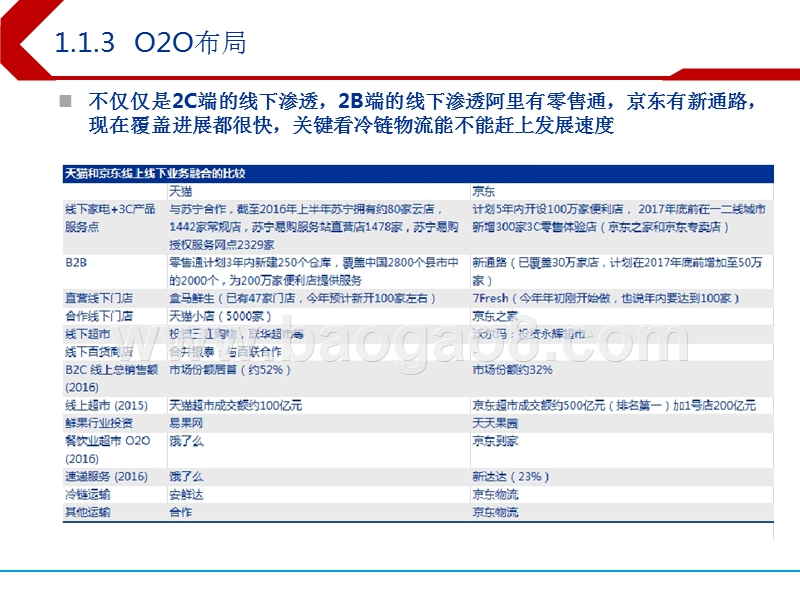Screen dimensions: 800x600
Task: Click the cell '天猫超市成交额约100亿元'
Action: [236, 405]
